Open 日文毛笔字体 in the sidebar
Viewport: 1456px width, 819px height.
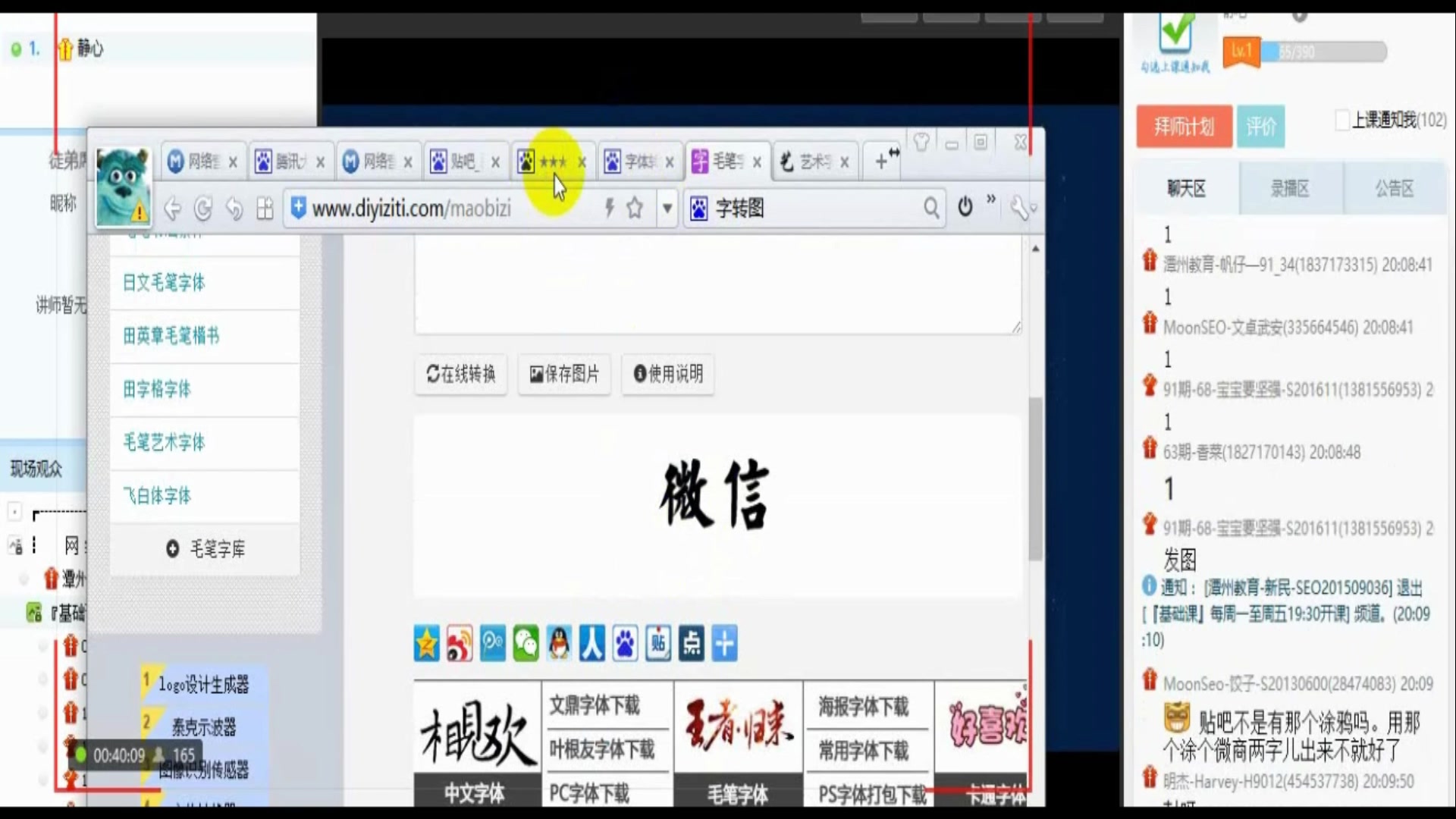(164, 283)
